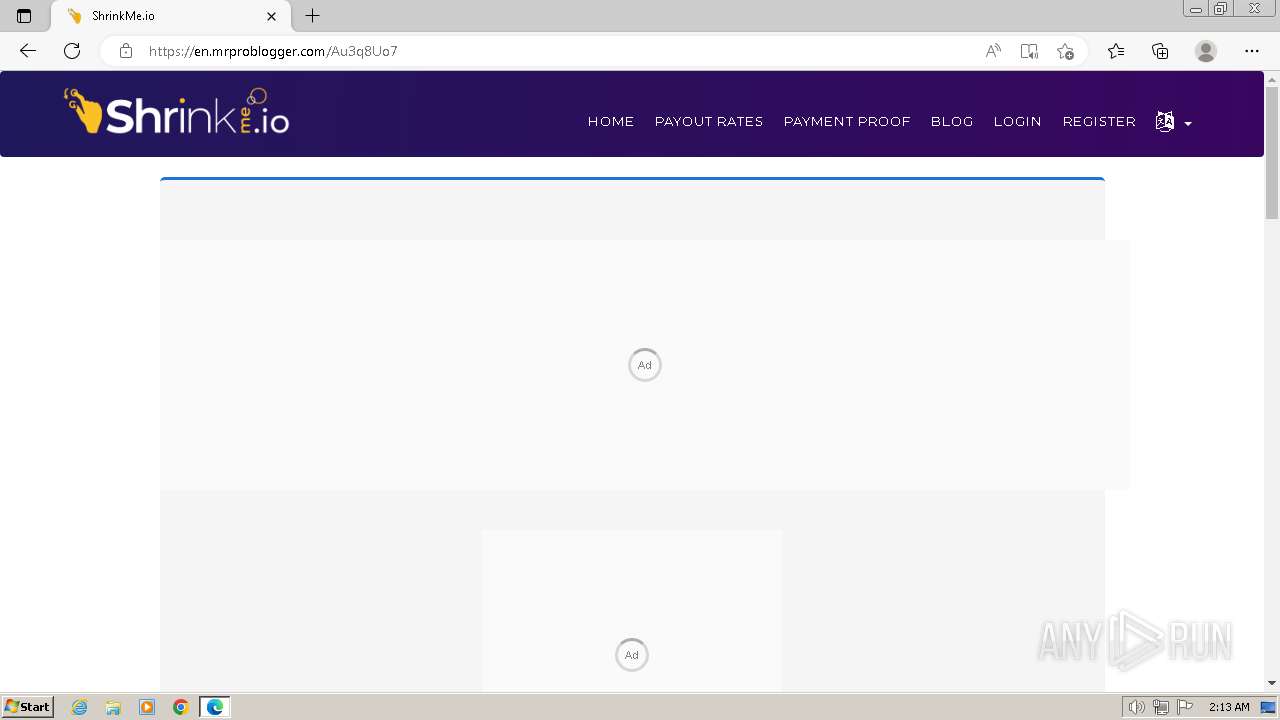Click the scrollbar down arrow
Screen dimensions: 1280x720
pos(1272,683)
